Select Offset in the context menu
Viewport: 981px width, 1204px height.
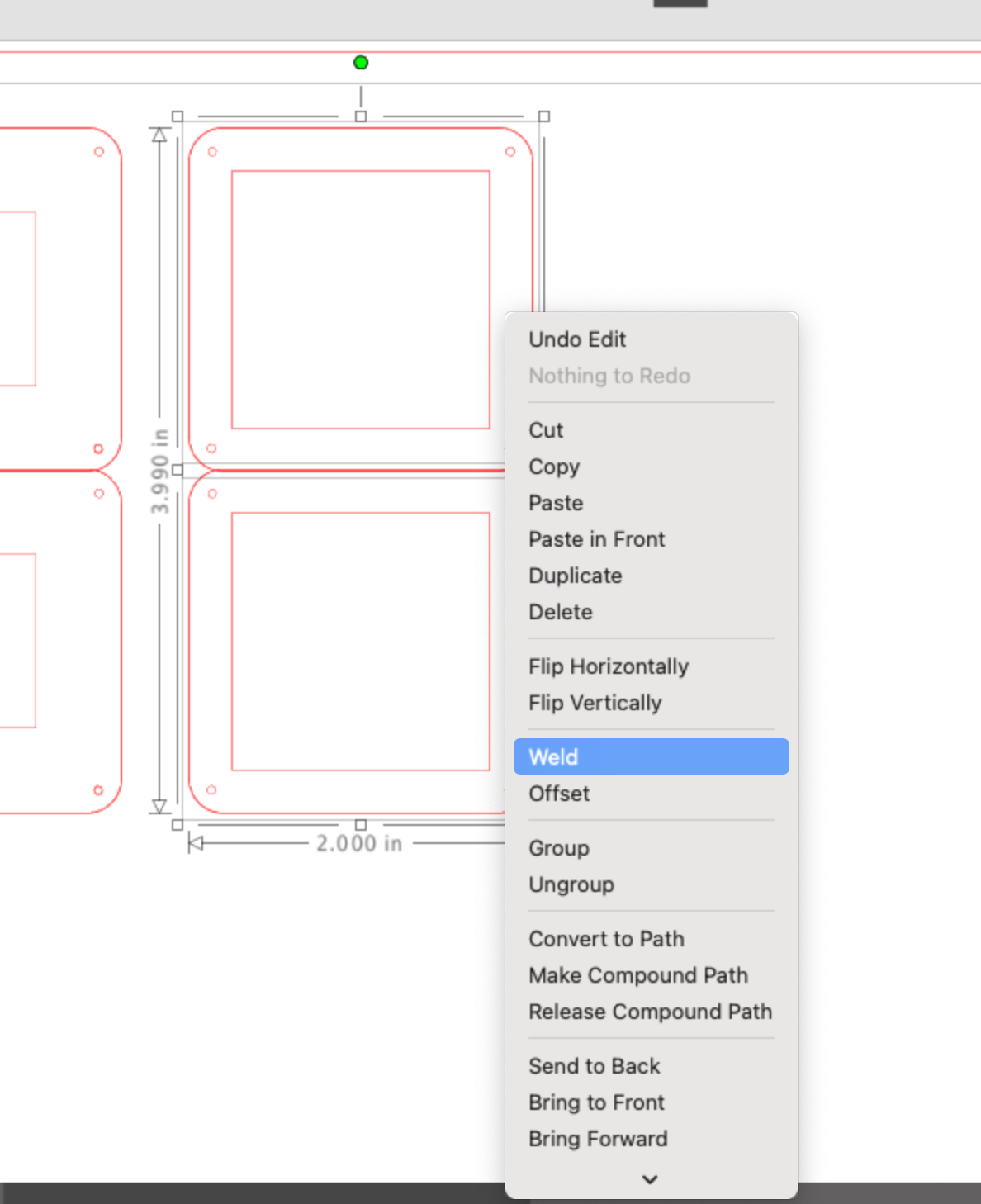(x=559, y=794)
